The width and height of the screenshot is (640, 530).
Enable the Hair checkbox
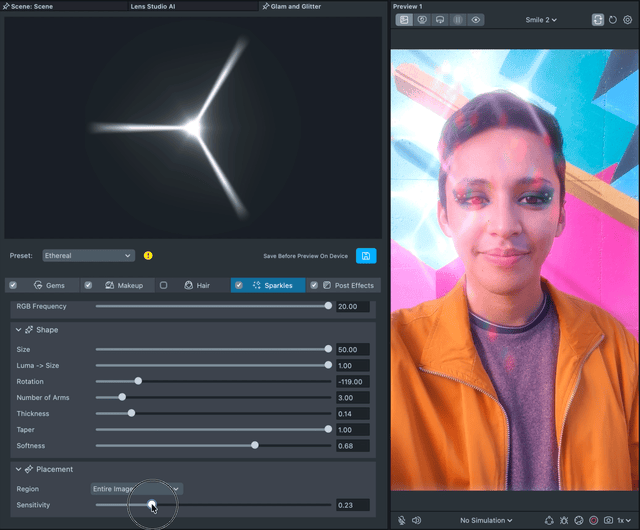[x=164, y=285]
